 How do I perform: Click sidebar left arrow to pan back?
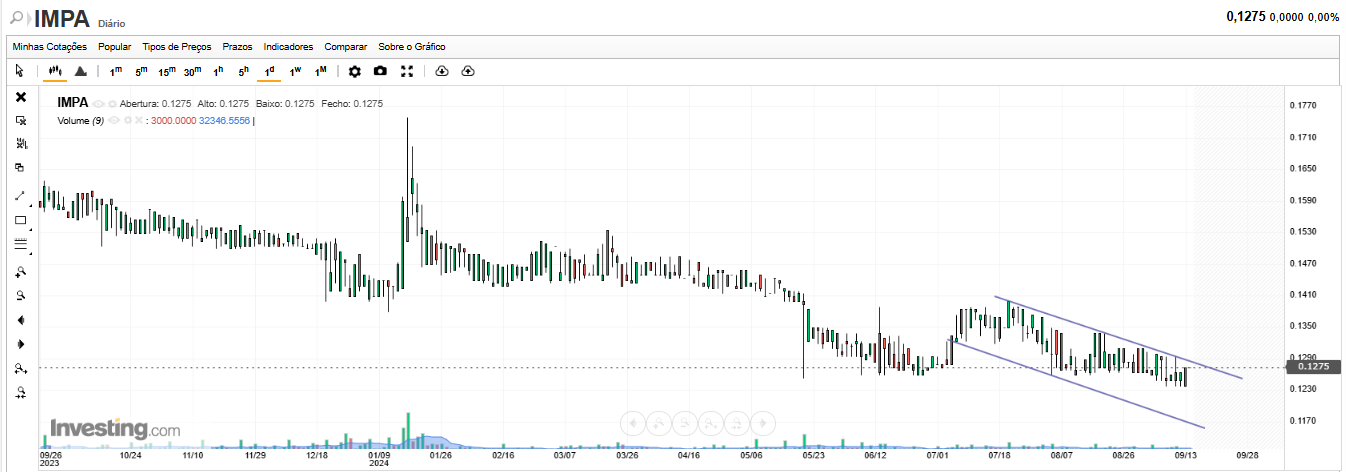click(20, 320)
